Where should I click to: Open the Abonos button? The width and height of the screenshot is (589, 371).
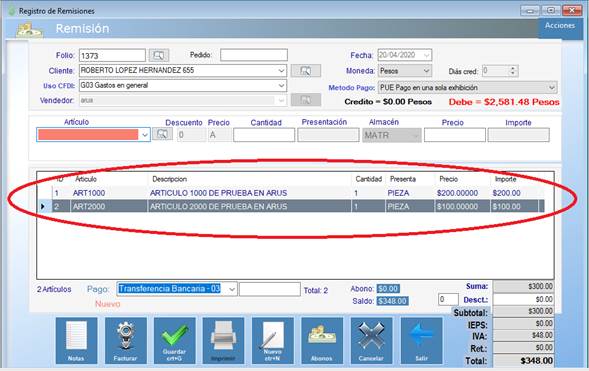pos(322,340)
